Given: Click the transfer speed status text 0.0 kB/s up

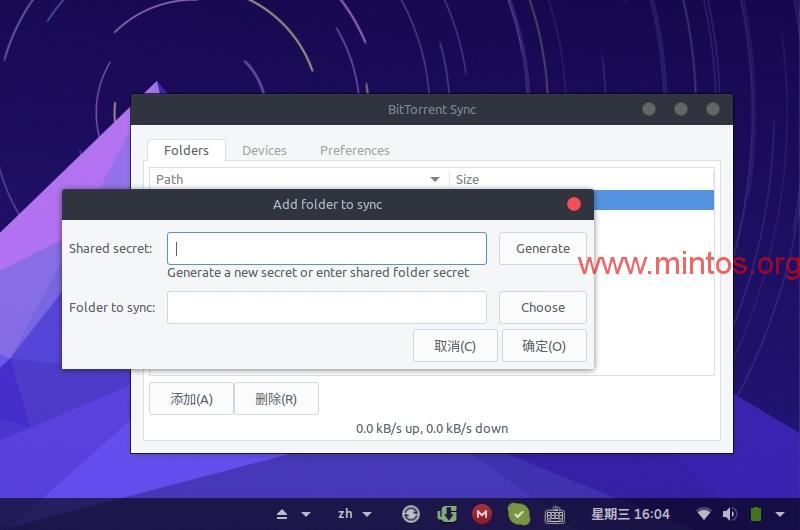Looking at the screenshot, I should [x=432, y=428].
